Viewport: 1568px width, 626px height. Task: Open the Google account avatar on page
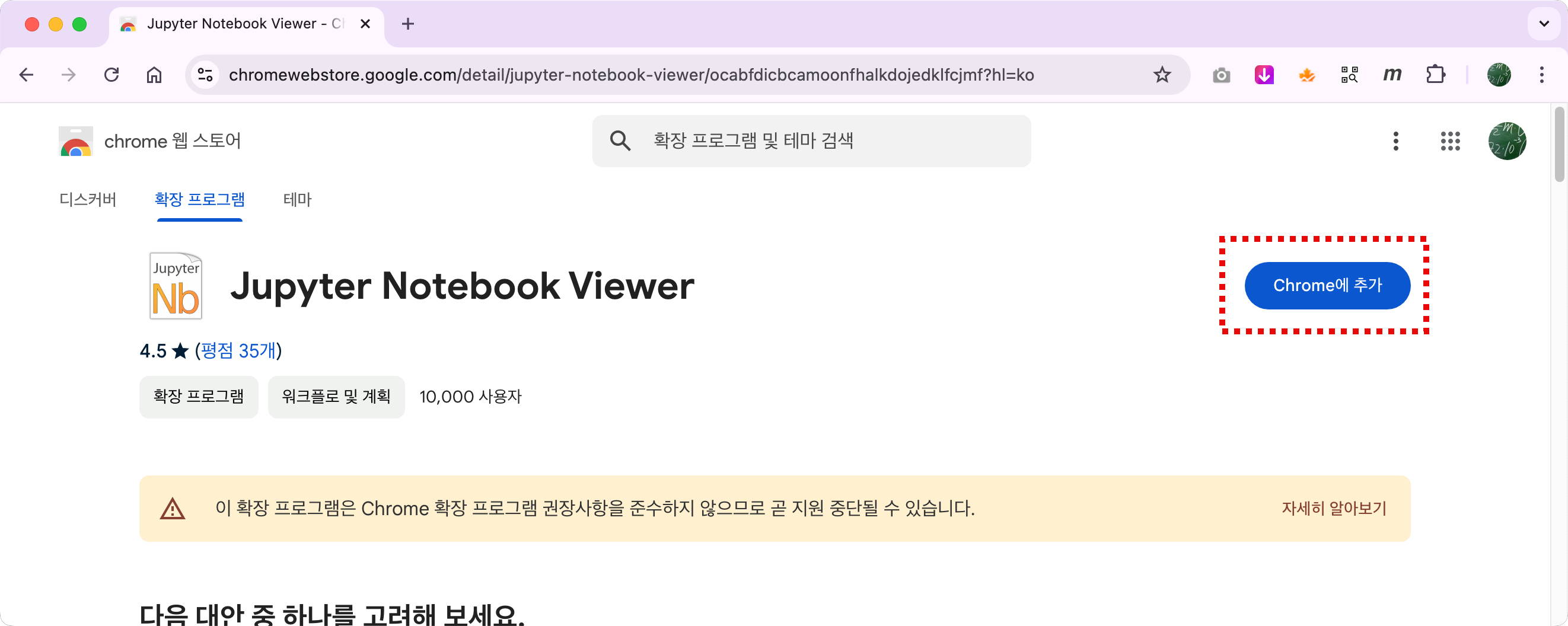pyautogui.click(x=1507, y=141)
